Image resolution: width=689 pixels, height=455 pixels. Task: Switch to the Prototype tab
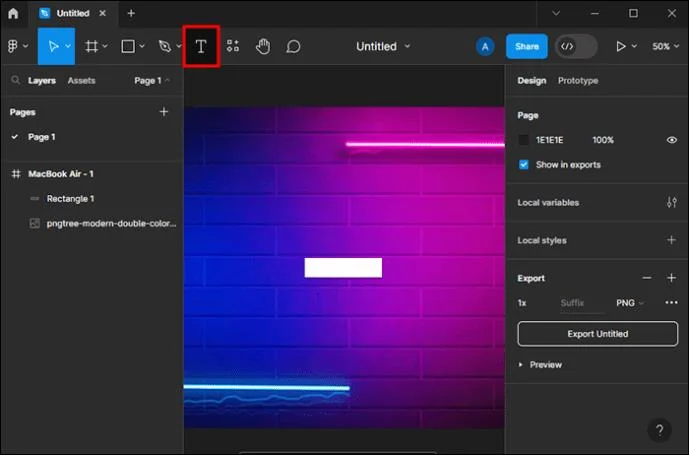[578, 80]
